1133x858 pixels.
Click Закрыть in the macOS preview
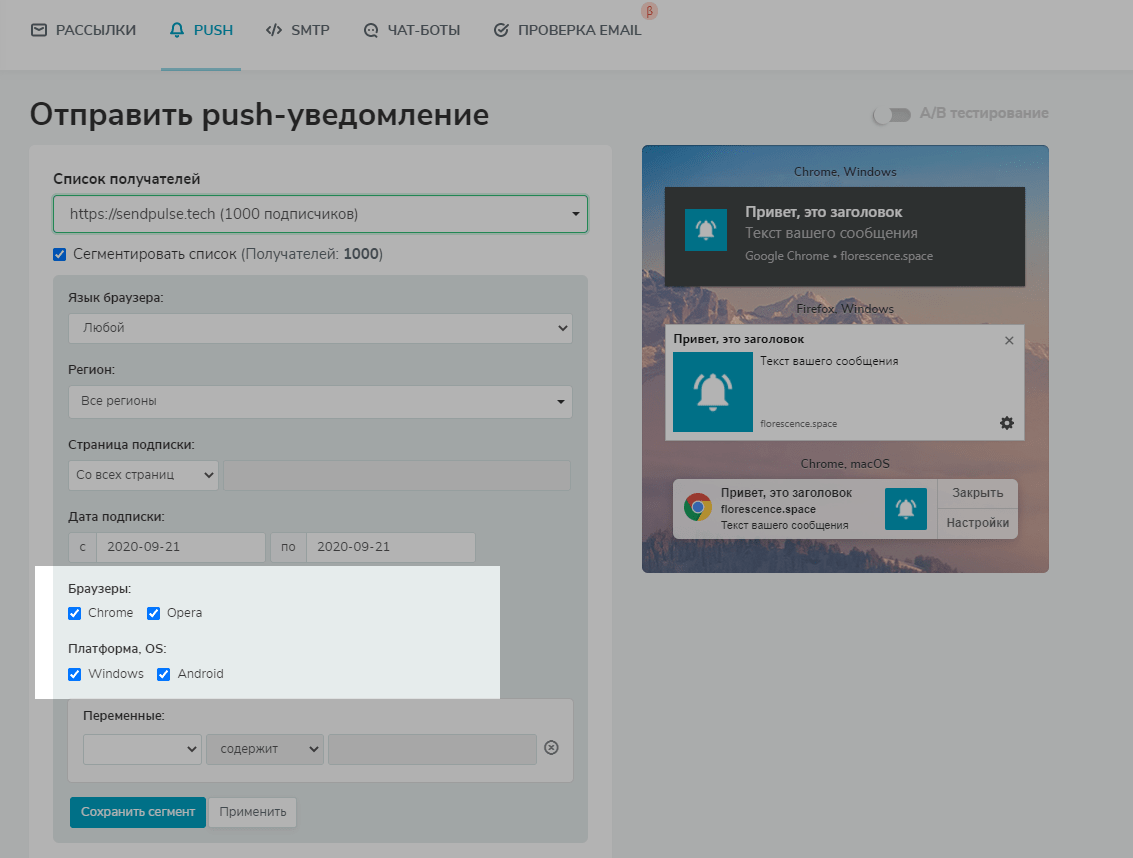(978, 493)
